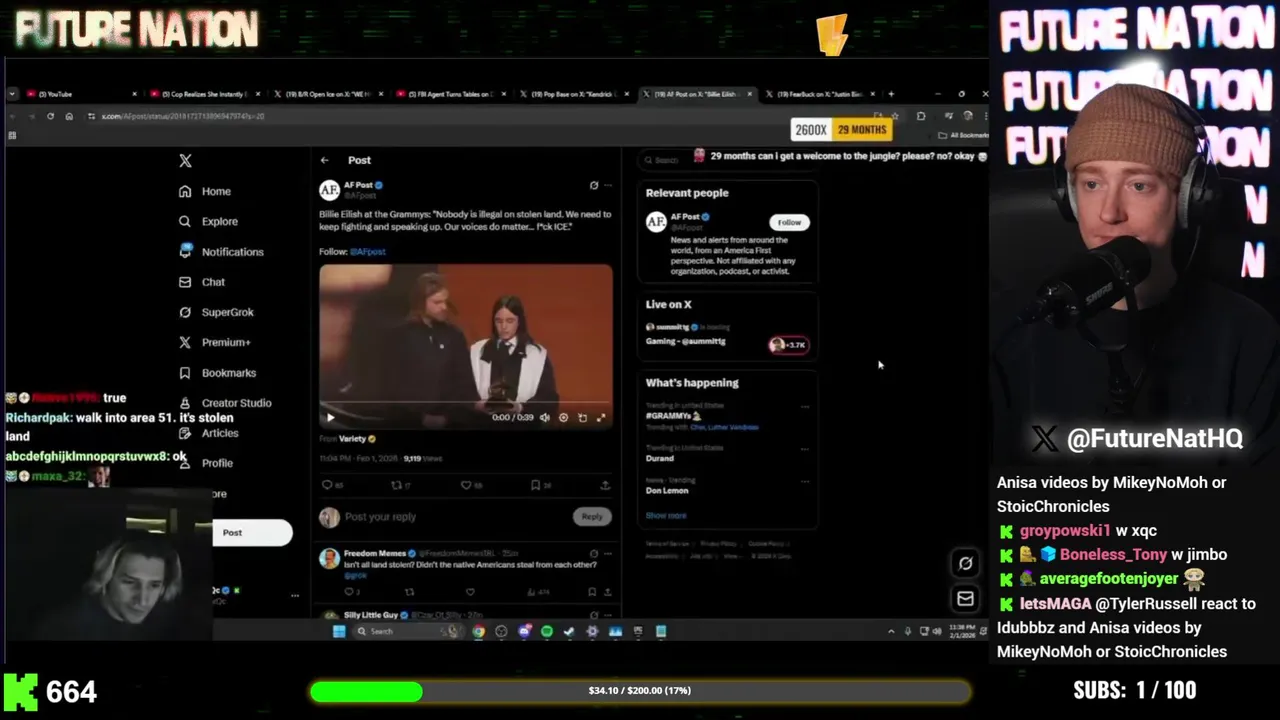The width and height of the screenshot is (1280, 720).
Task: Go to Home in X sidebar
Action: 205,191
